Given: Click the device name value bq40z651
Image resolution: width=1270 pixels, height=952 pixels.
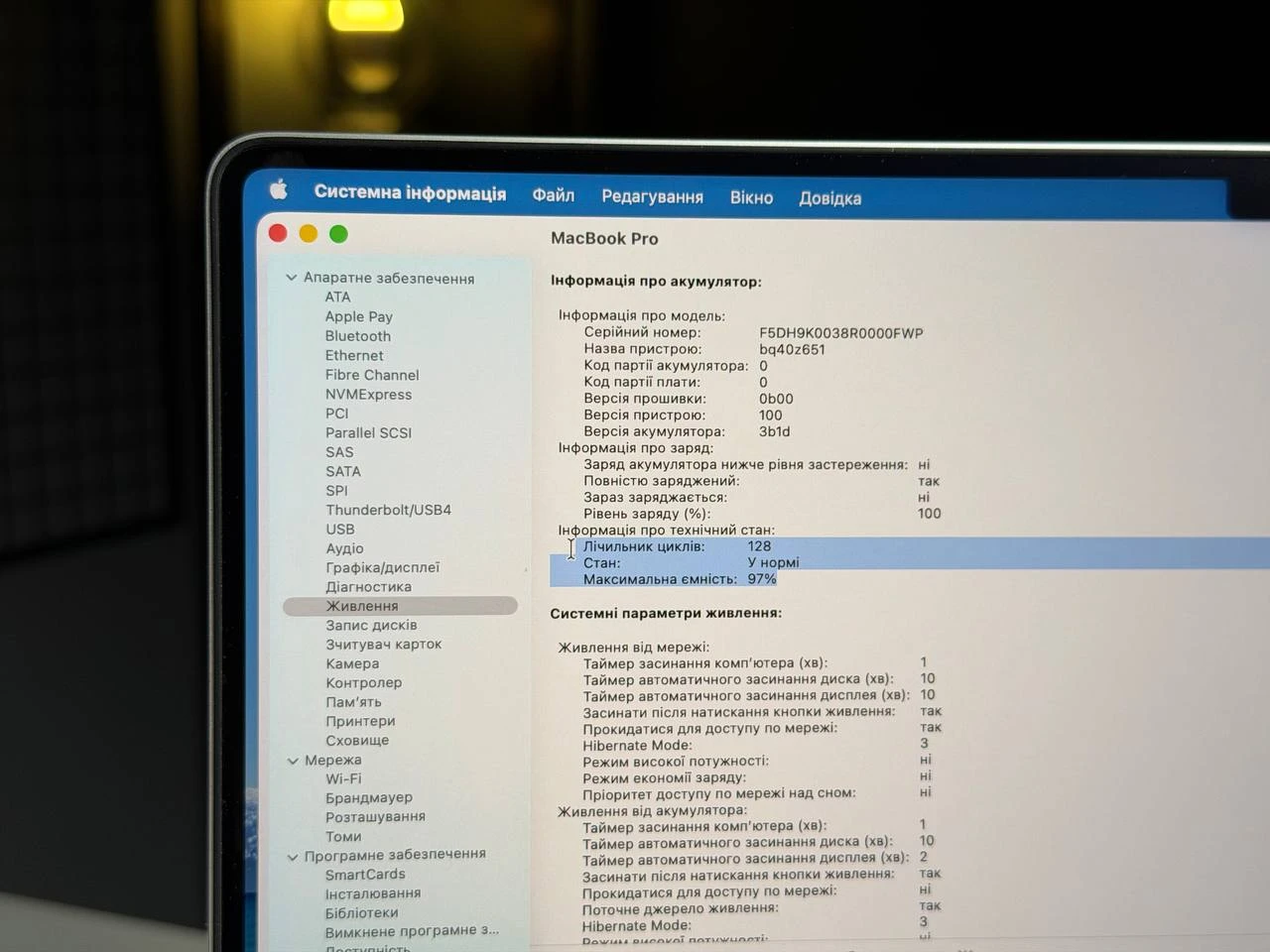Looking at the screenshot, I should pyautogui.click(x=792, y=349).
